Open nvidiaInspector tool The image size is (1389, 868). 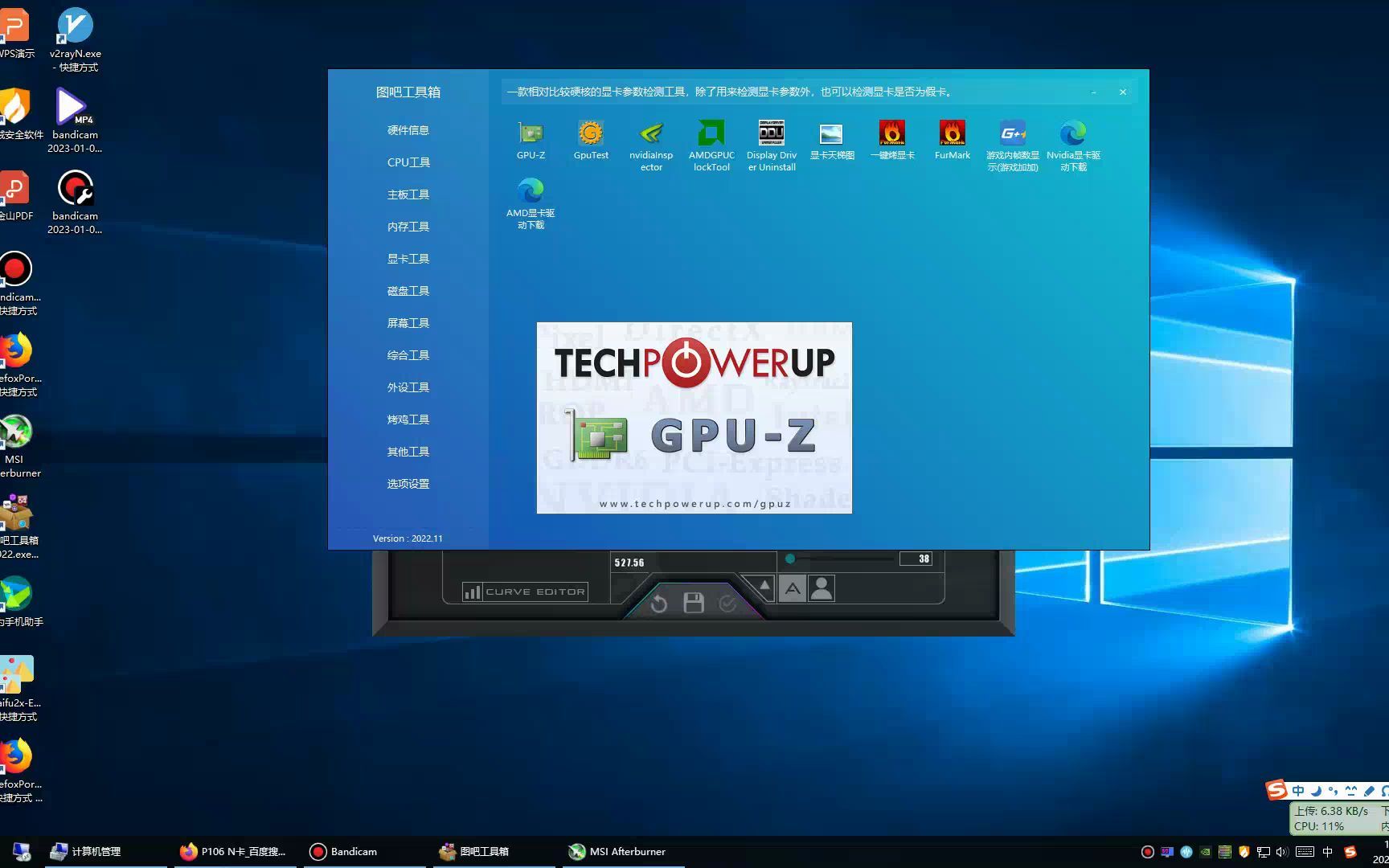click(x=651, y=145)
